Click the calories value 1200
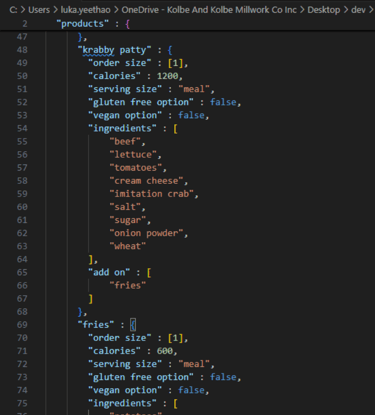This screenshot has height=415, width=375. pyautogui.click(x=168, y=76)
